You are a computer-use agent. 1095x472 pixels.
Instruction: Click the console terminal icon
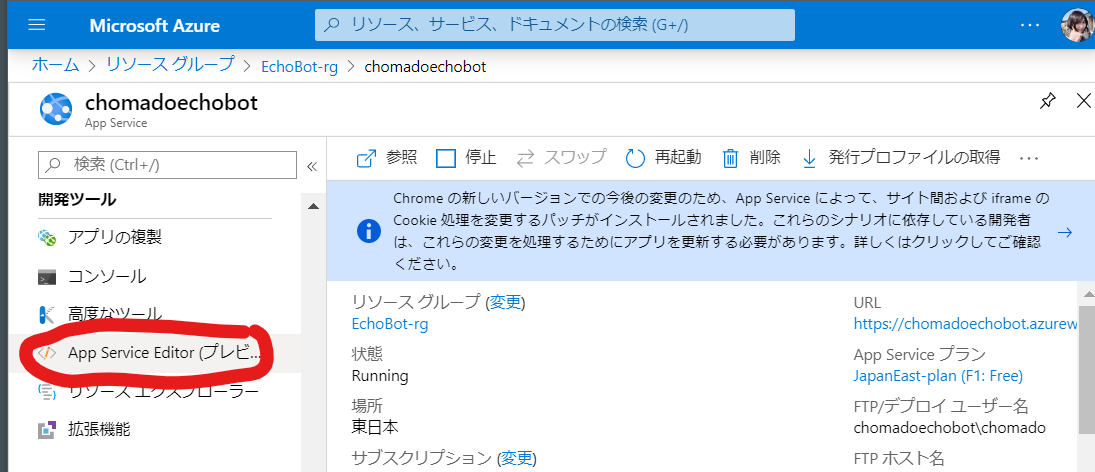click(47, 277)
